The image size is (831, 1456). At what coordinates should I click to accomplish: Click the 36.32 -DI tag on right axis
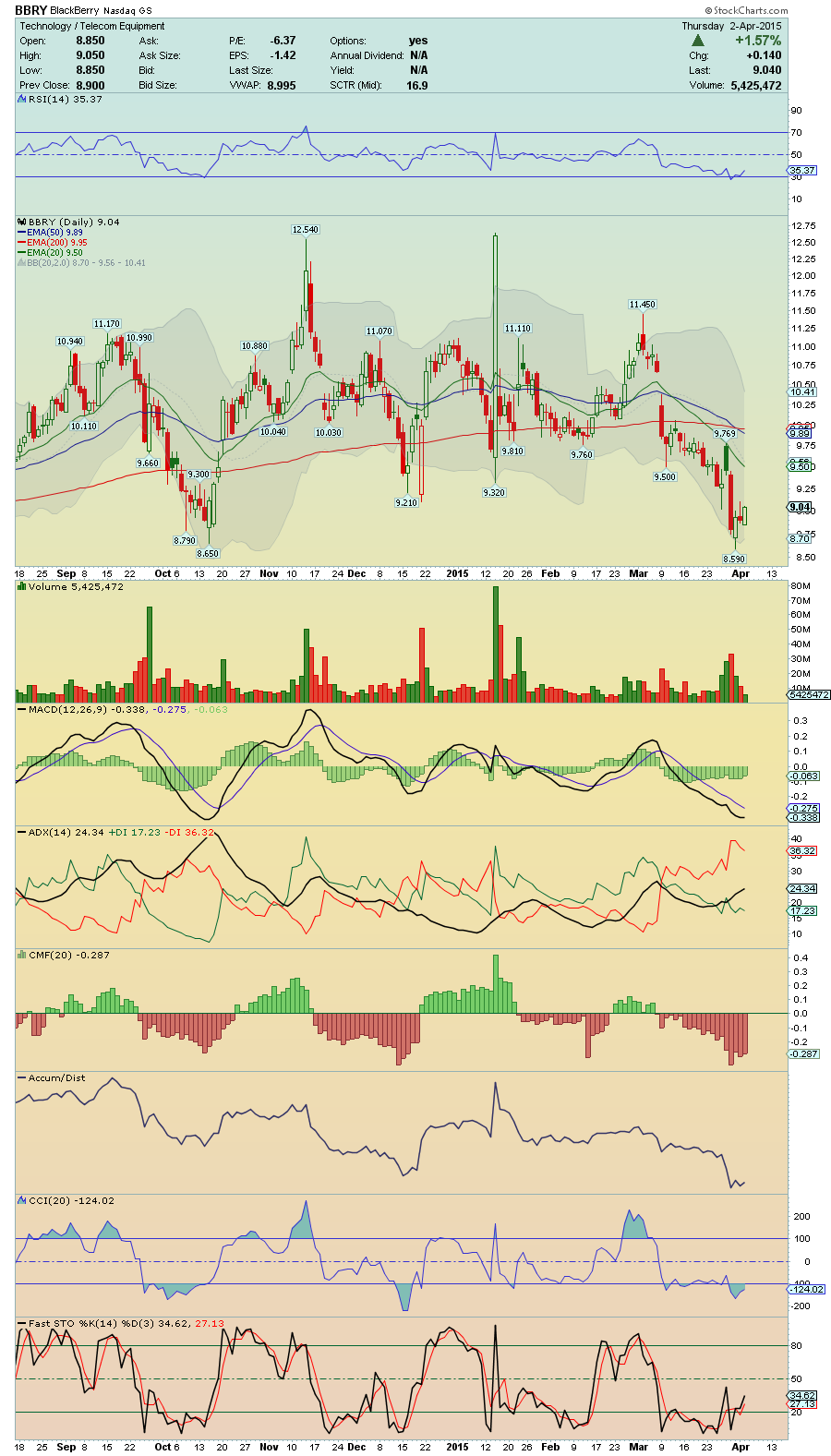point(801,851)
